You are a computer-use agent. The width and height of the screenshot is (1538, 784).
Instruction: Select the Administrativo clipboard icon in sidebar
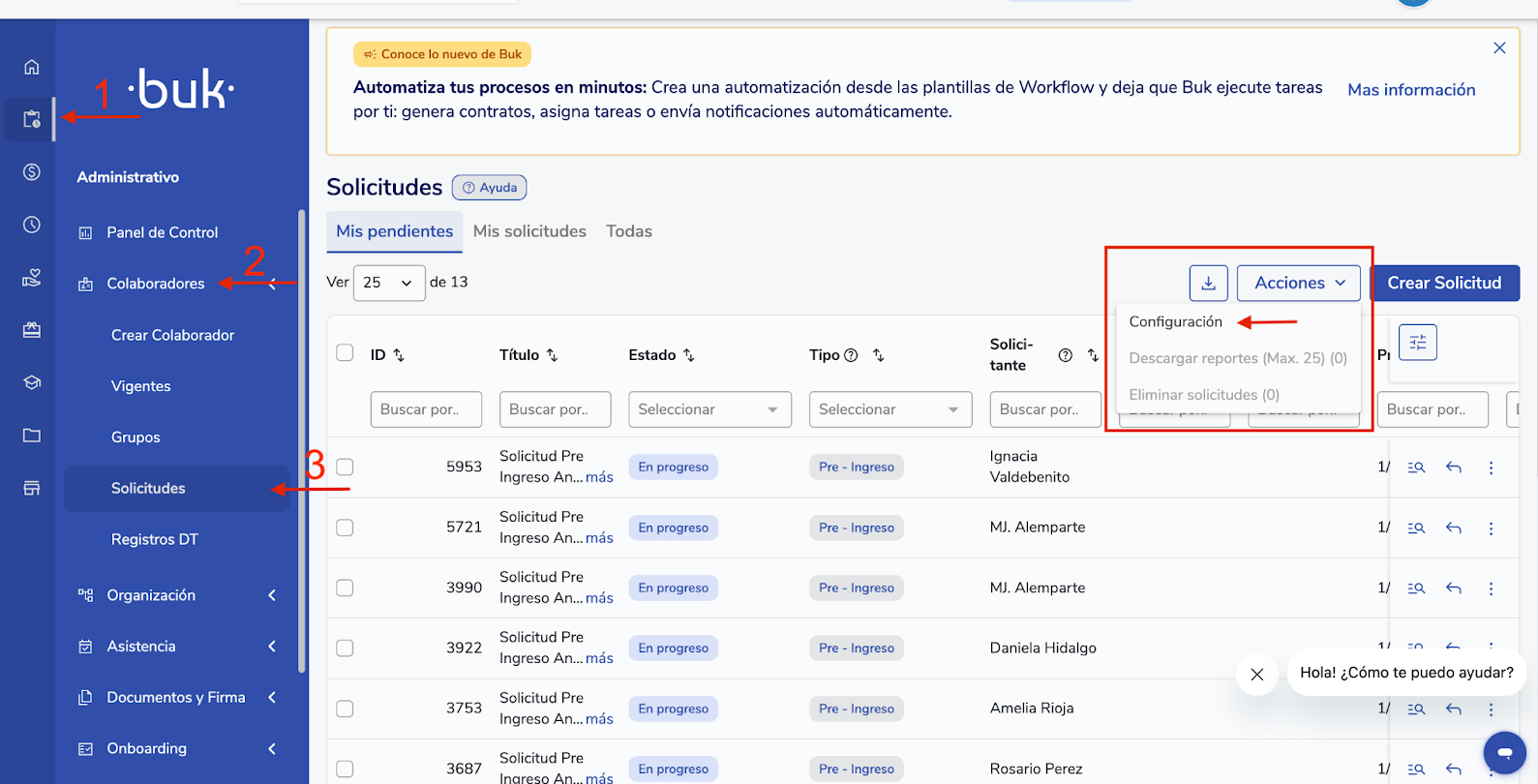32,119
